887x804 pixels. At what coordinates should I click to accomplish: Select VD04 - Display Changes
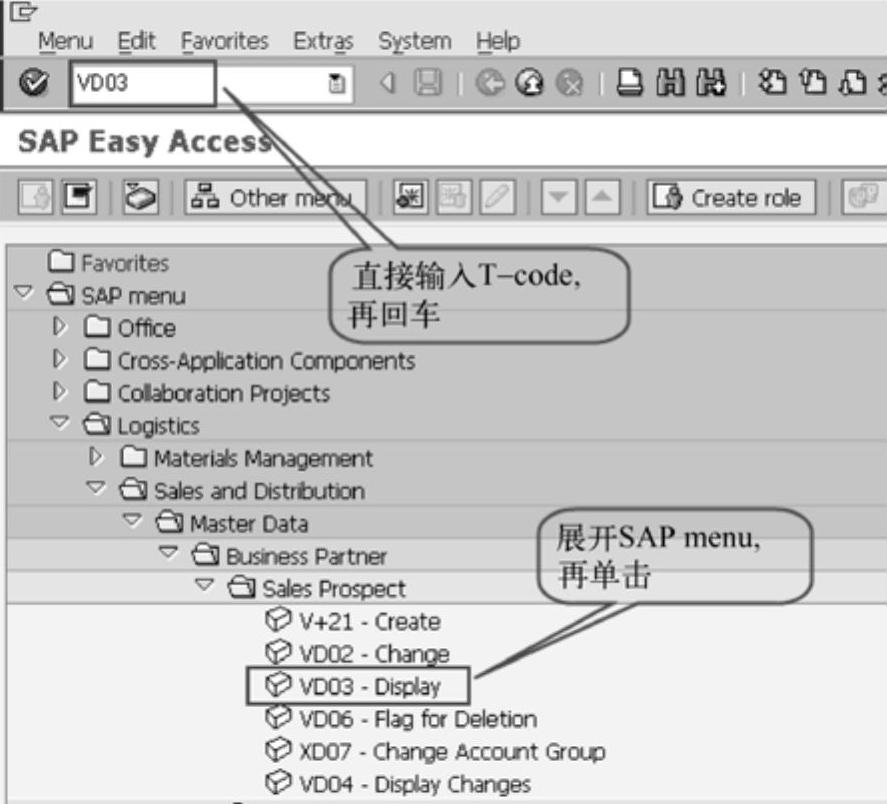[x=398, y=784]
